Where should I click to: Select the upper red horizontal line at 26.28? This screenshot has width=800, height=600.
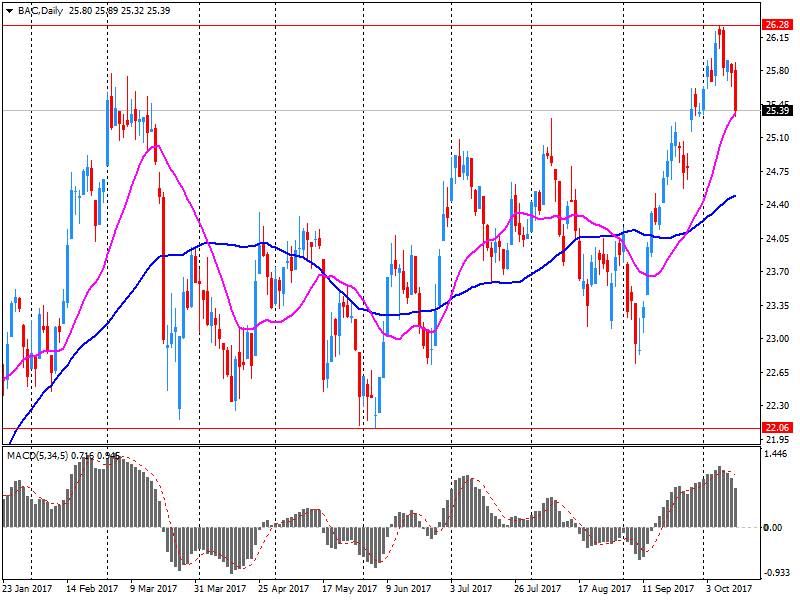point(381,25)
